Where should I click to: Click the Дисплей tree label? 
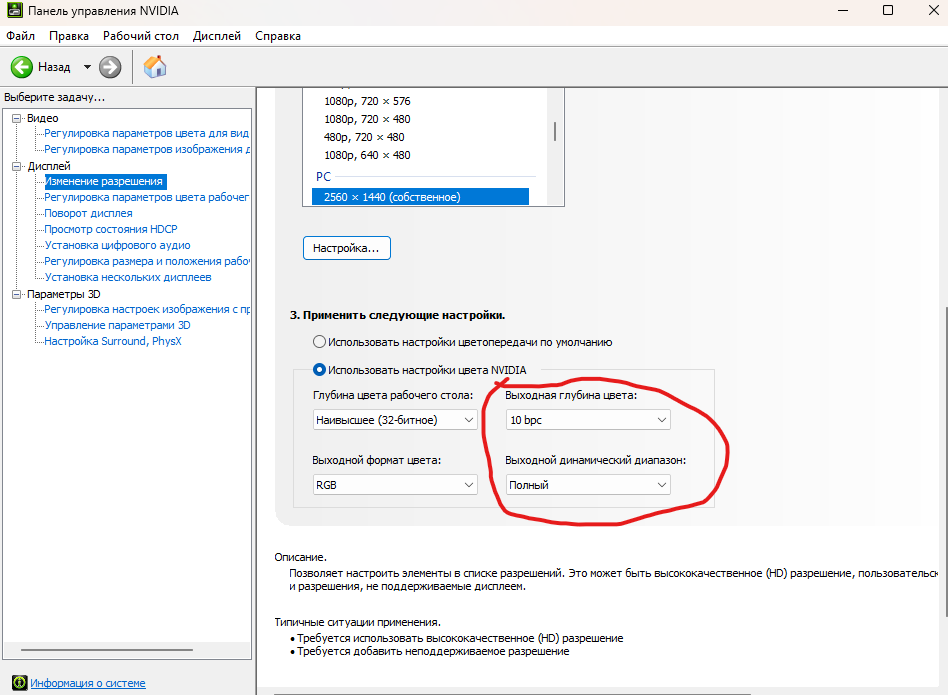pos(48,166)
